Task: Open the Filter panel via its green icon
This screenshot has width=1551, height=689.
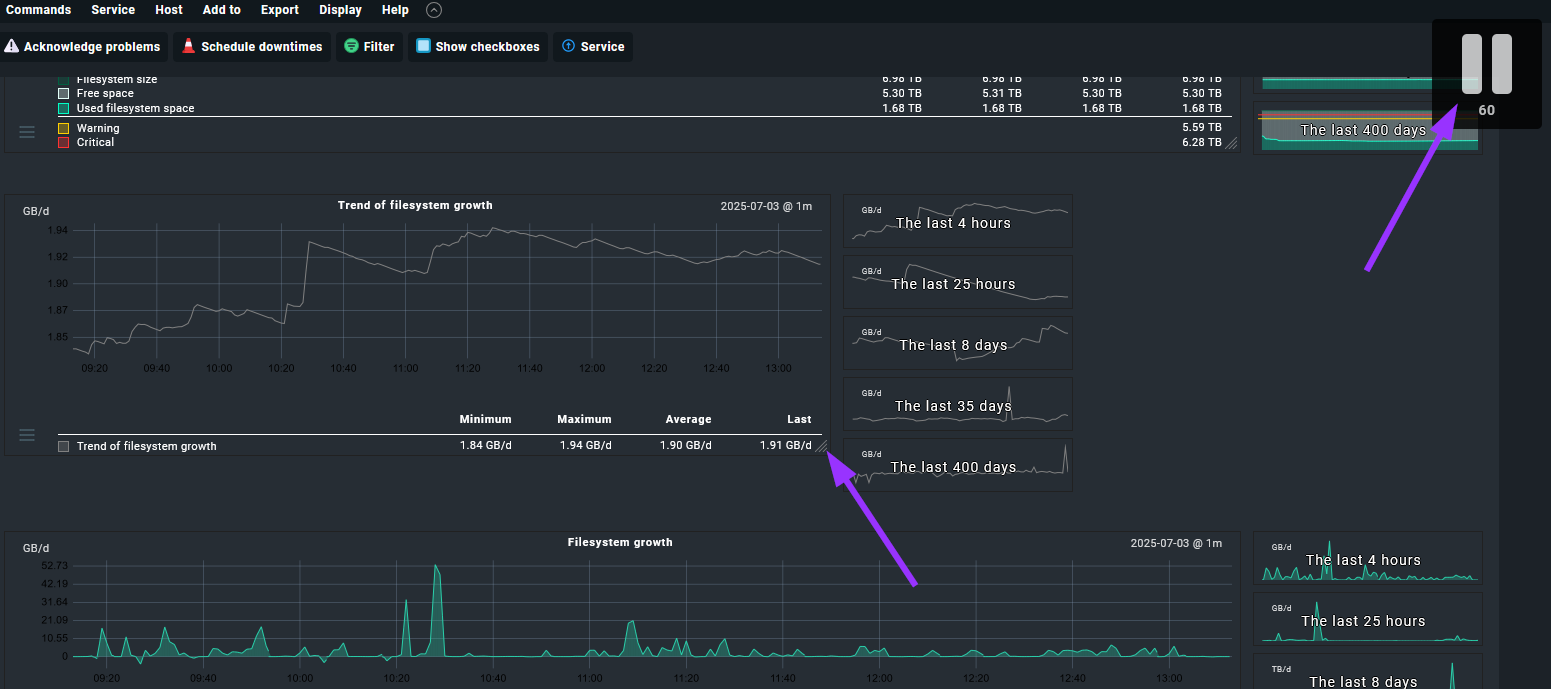Action: click(351, 47)
